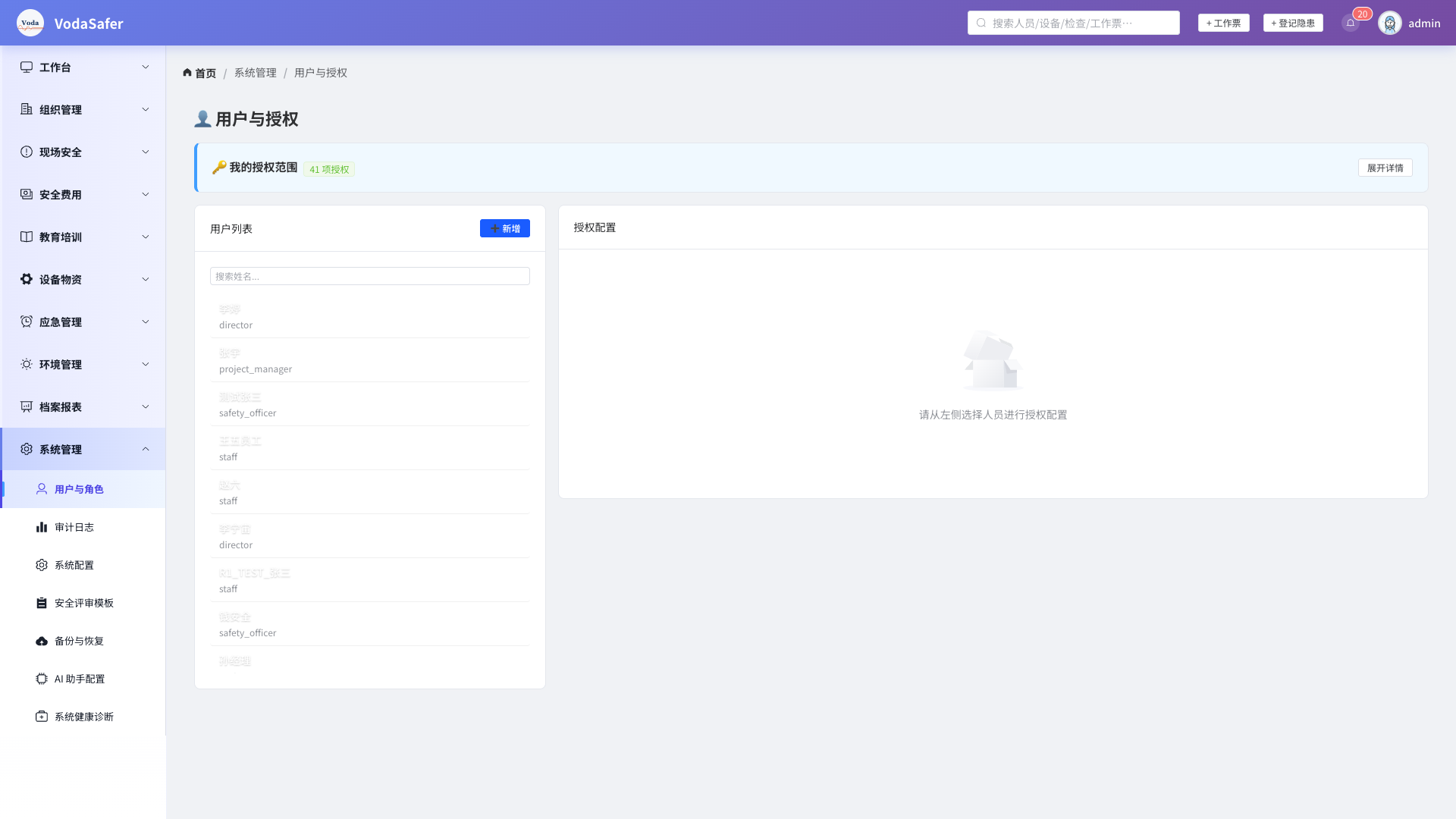Click the 档案报表 chart icon
Image resolution: width=1456 pixels, height=819 pixels.
pyautogui.click(x=27, y=406)
